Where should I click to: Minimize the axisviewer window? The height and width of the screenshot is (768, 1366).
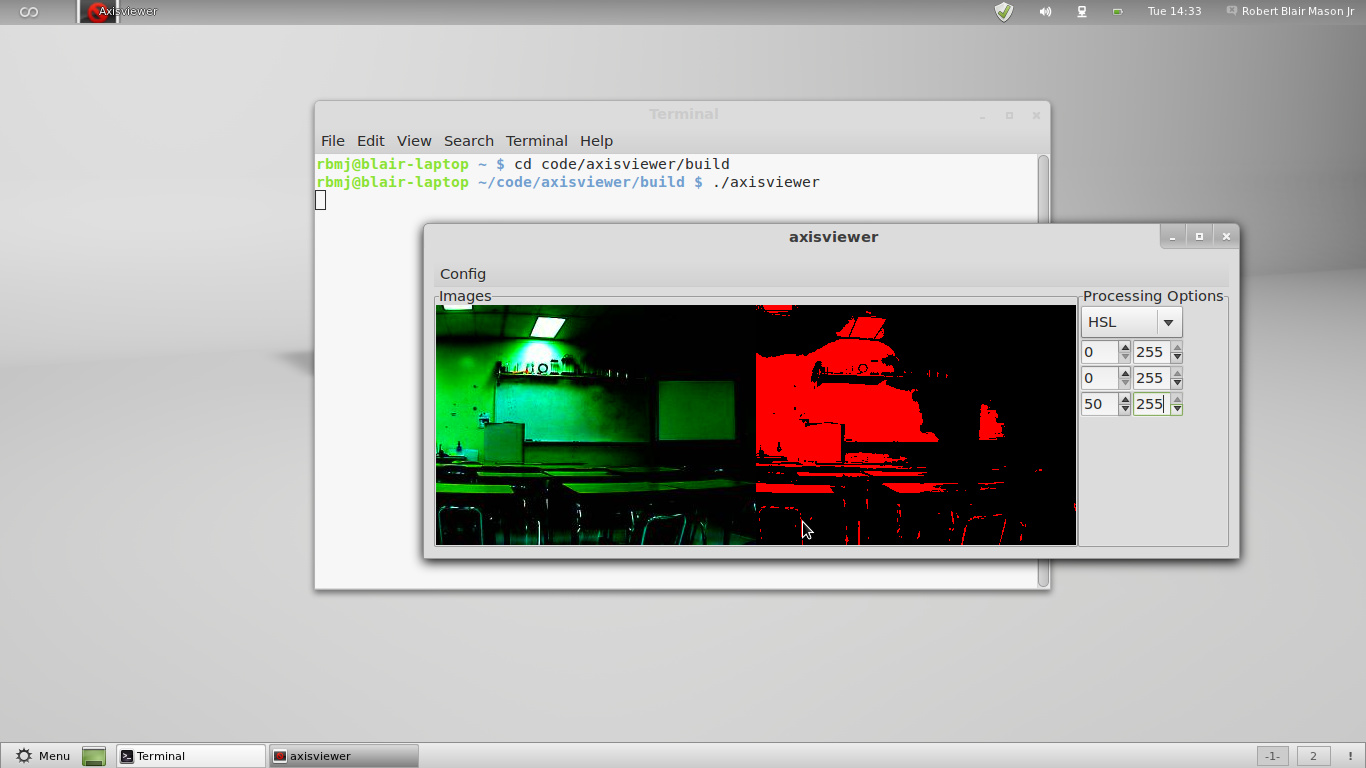[x=1173, y=237]
